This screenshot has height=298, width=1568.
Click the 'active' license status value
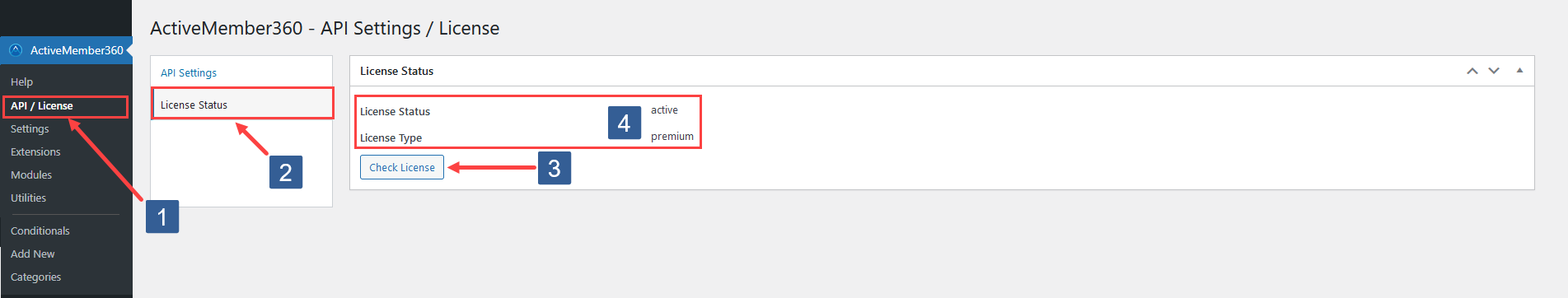(x=664, y=110)
